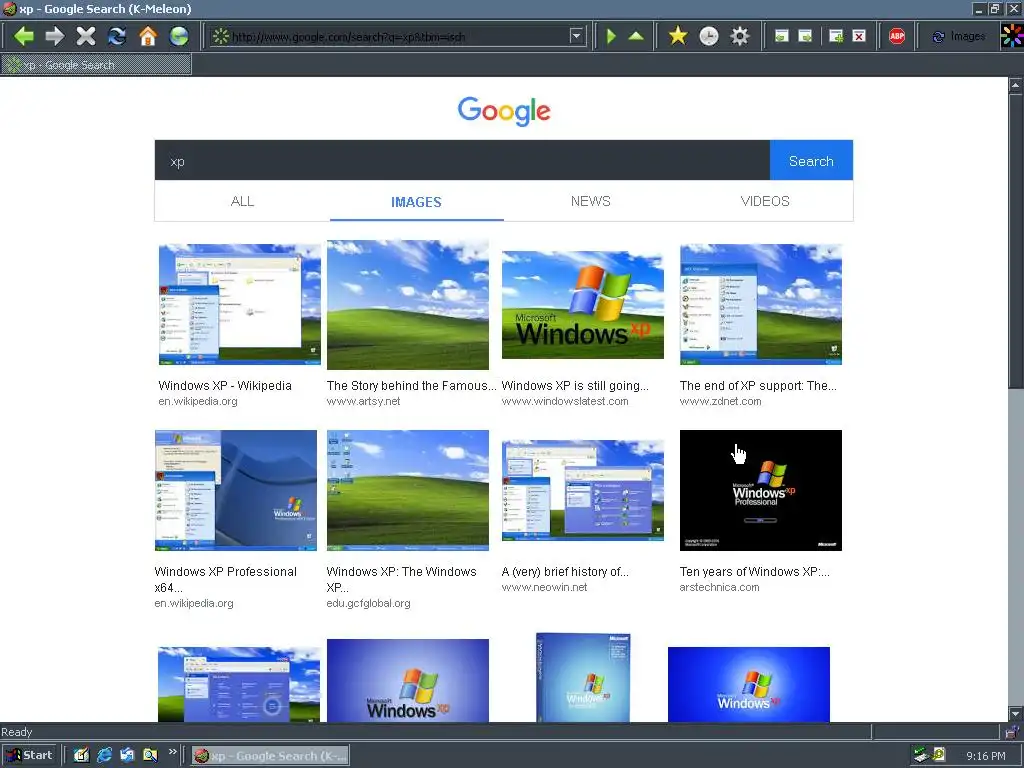Image resolution: width=1024 pixels, height=768 pixels.
Task: Click 'A (very) brief history of...' link
Action: 565,571
